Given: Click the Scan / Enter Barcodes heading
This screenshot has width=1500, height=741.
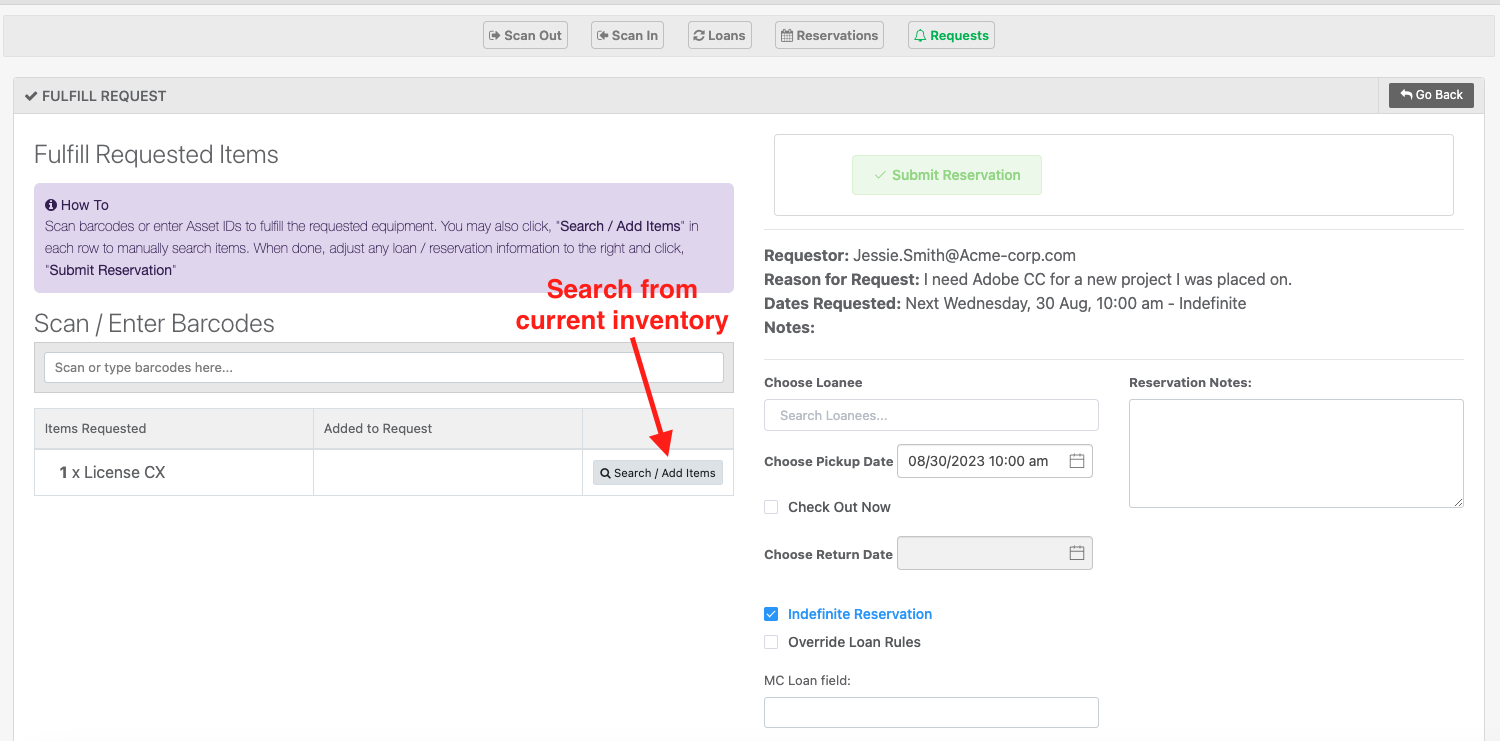Looking at the screenshot, I should tap(154, 323).
